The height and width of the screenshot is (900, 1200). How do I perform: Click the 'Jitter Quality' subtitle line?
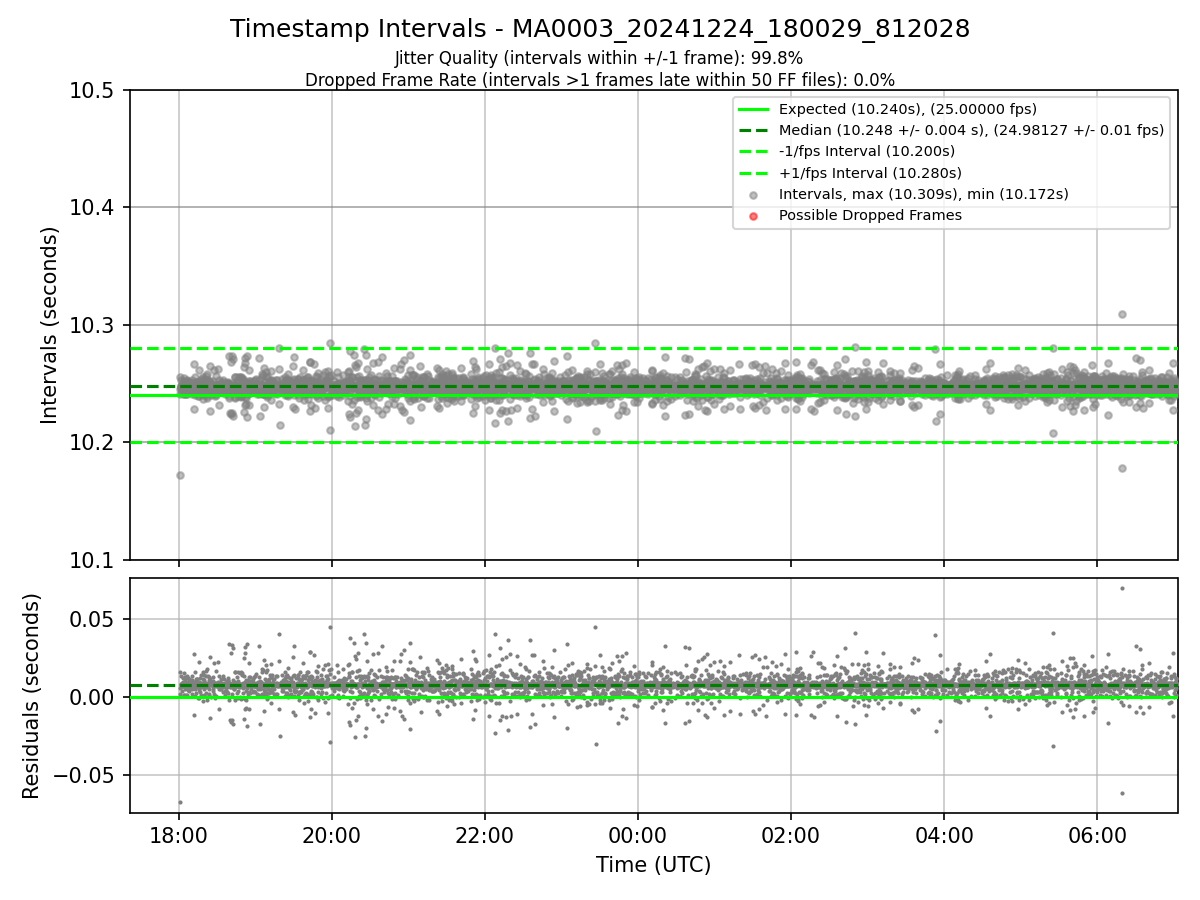pyautogui.click(x=600, y=58)
